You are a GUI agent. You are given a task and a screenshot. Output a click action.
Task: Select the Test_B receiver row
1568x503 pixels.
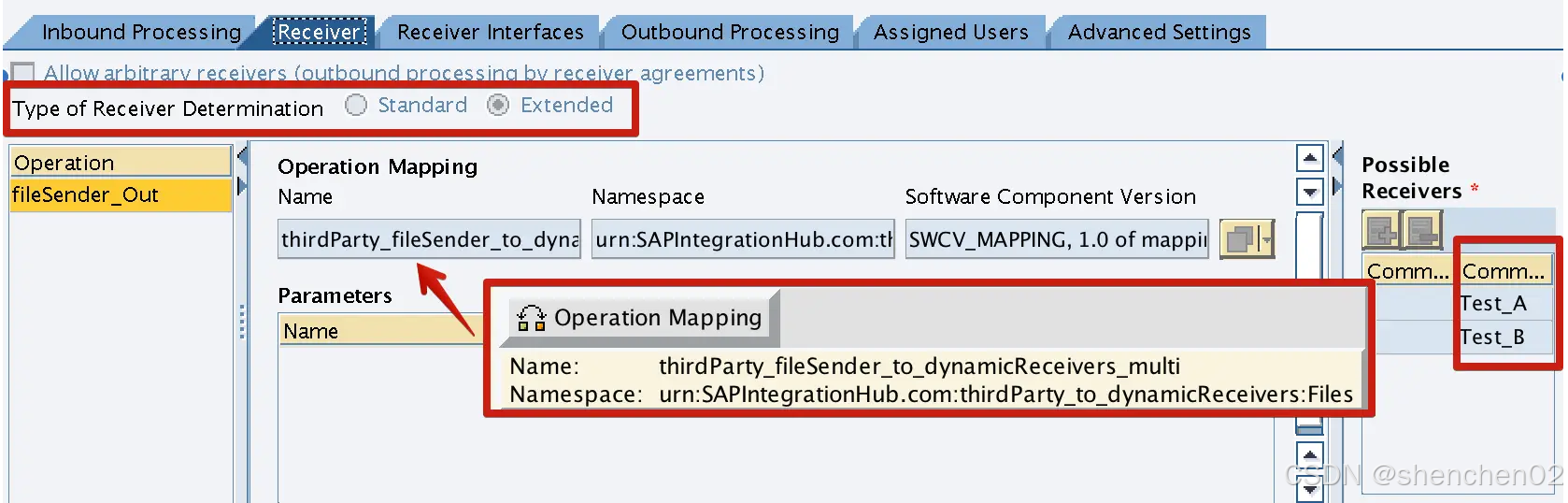pyautogui.click(x=1504, y=337)
